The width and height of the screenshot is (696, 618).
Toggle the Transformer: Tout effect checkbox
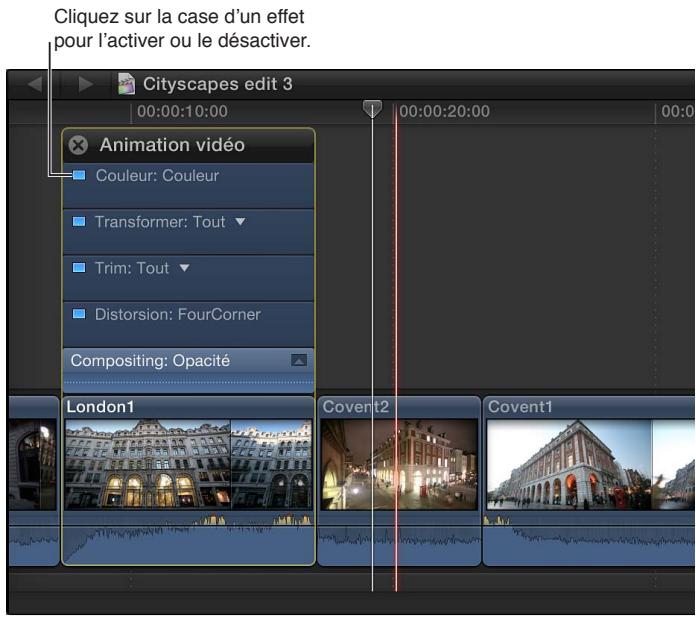[x=79, y=222]
